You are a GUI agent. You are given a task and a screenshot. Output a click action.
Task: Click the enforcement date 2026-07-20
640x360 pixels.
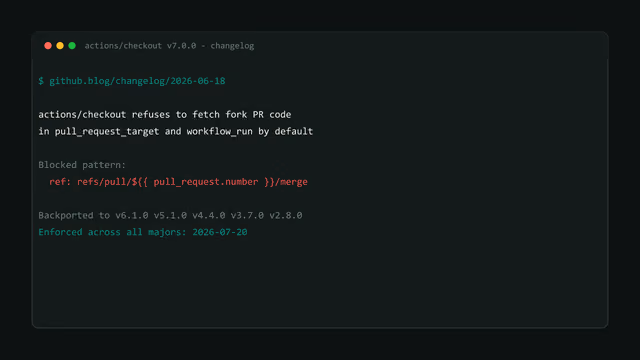point(220,232)
